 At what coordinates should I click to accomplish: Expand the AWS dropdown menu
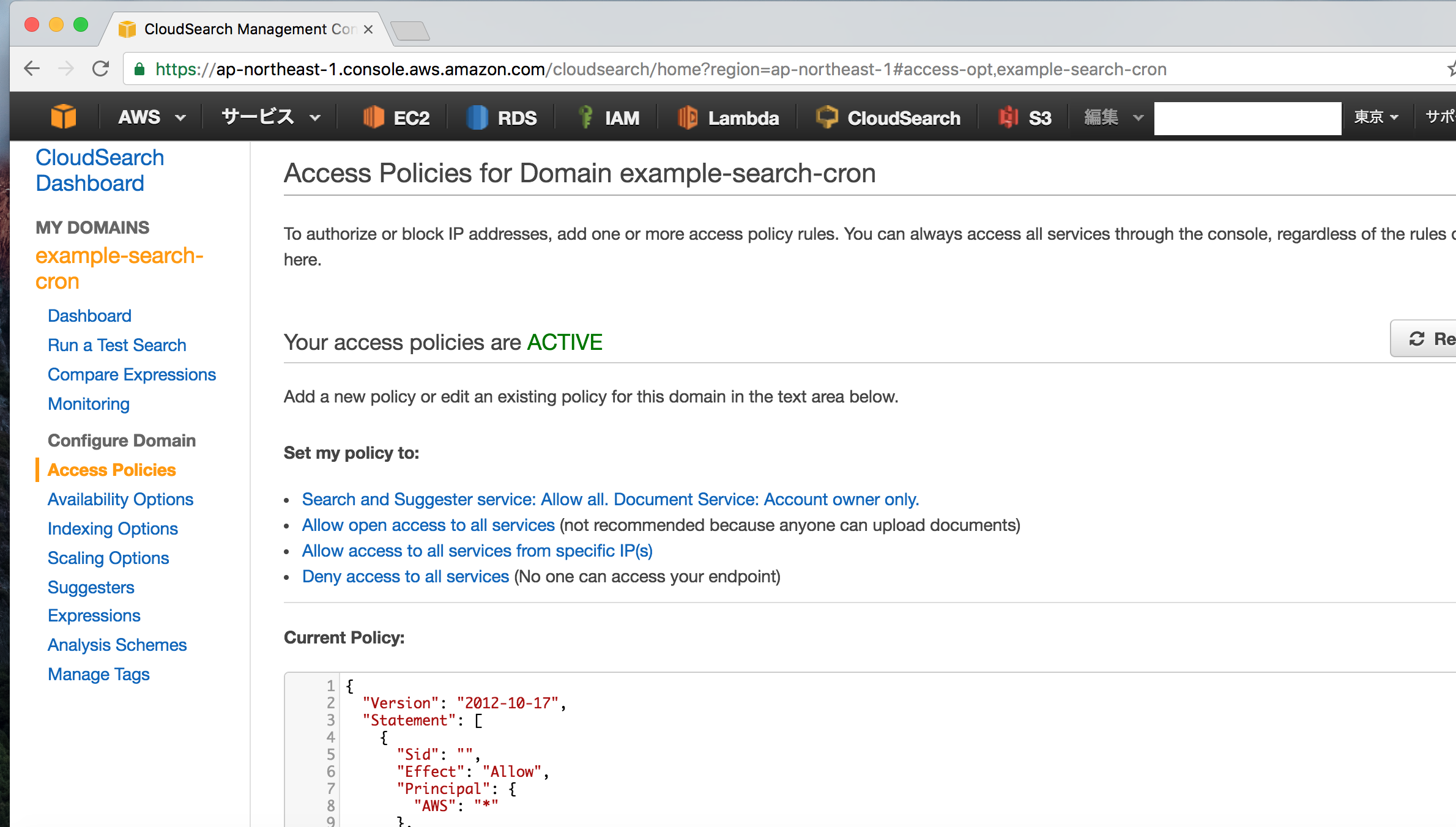tap(152, 117)
